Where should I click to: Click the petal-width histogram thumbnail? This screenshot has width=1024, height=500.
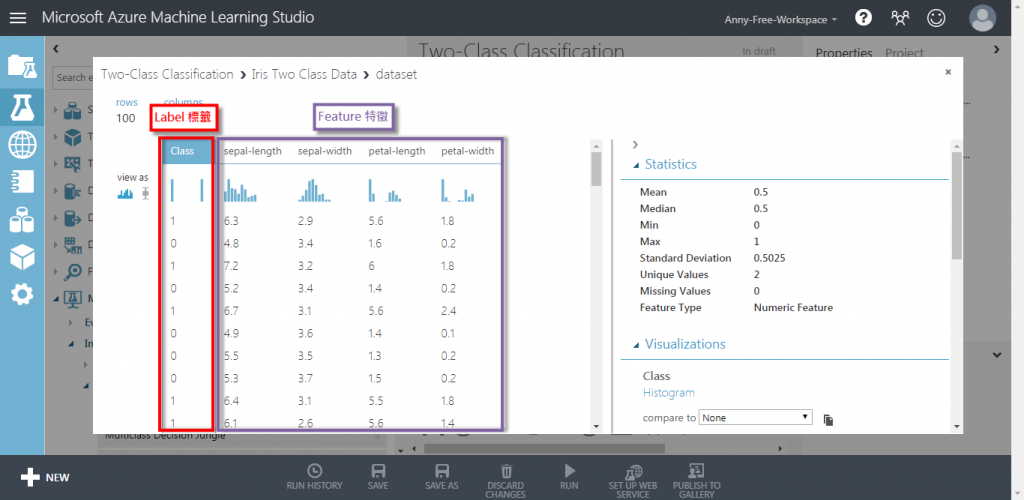click(458, 189)
